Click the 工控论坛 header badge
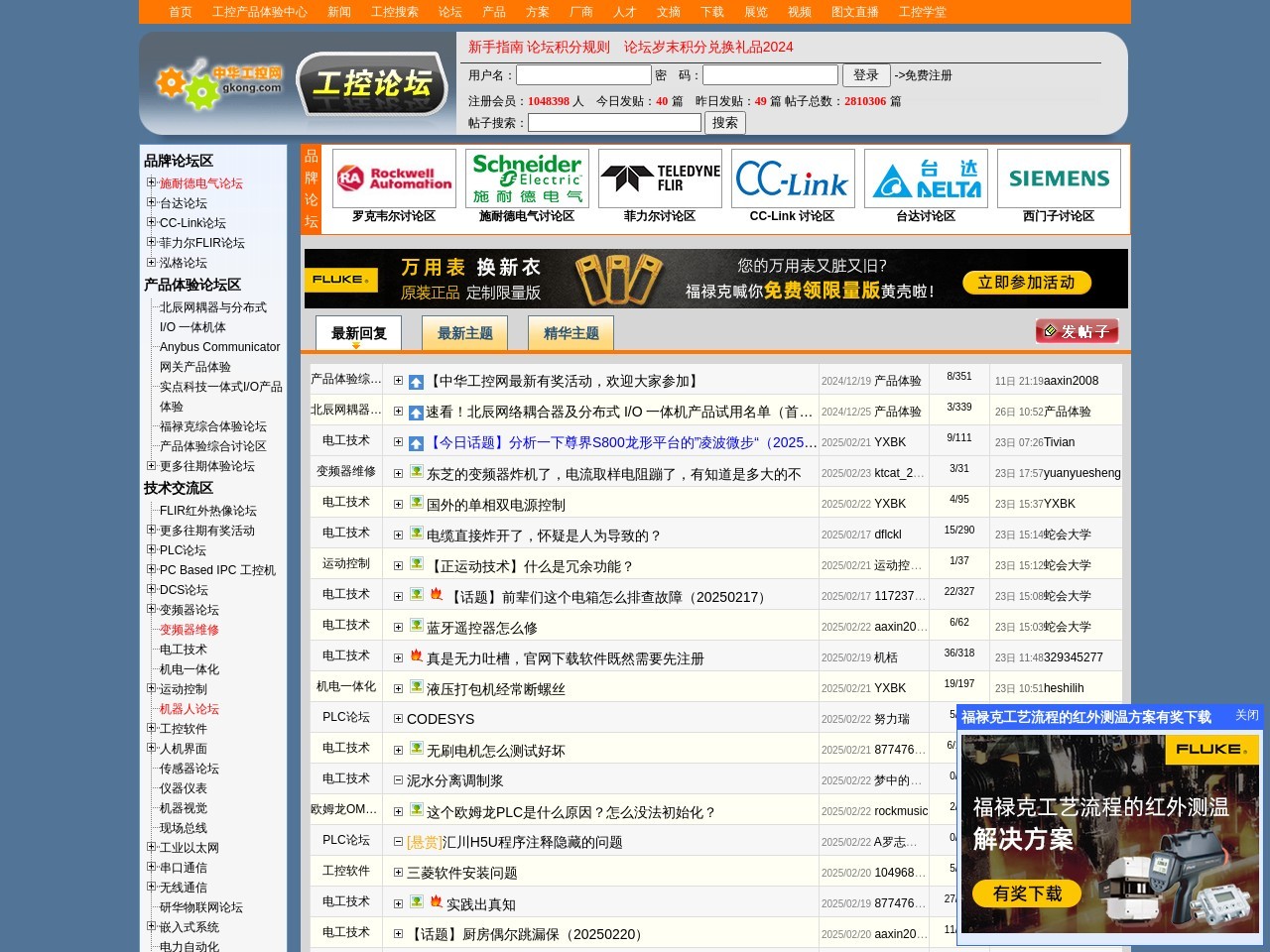 372,83
